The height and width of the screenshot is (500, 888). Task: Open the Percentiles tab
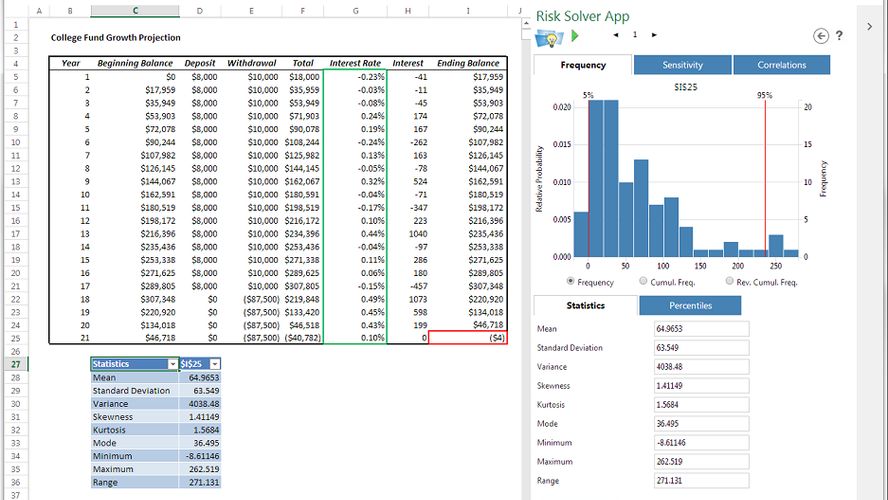pyautogui.click(x=690, y=306)
